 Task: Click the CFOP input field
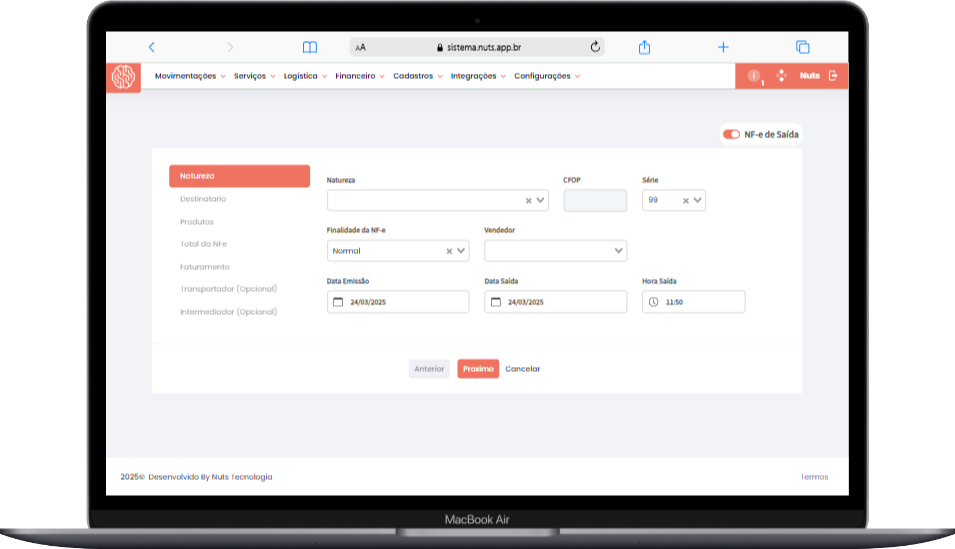(x=595, y=200)
